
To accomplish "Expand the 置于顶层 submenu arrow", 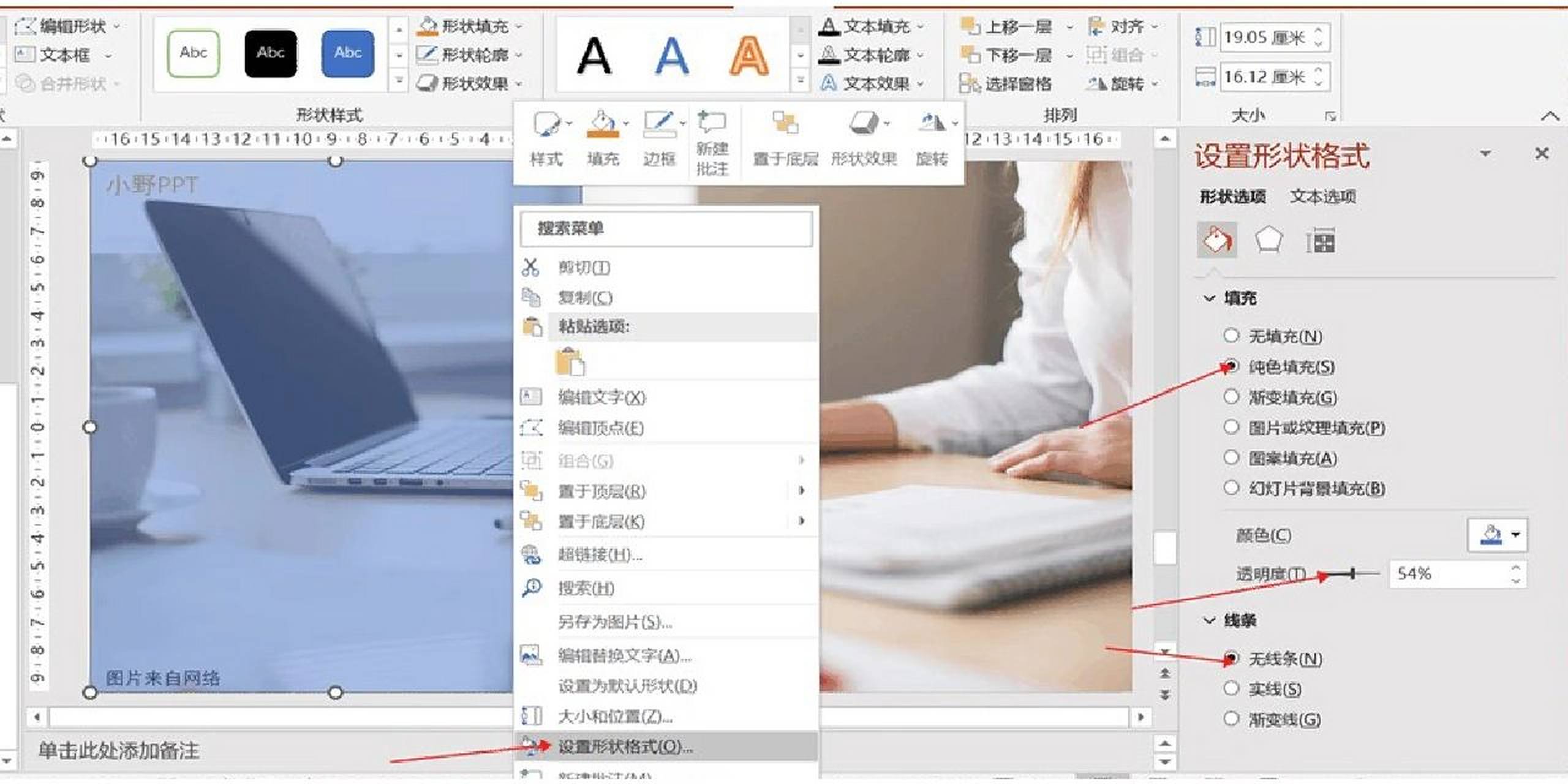I will pos(802,491).
